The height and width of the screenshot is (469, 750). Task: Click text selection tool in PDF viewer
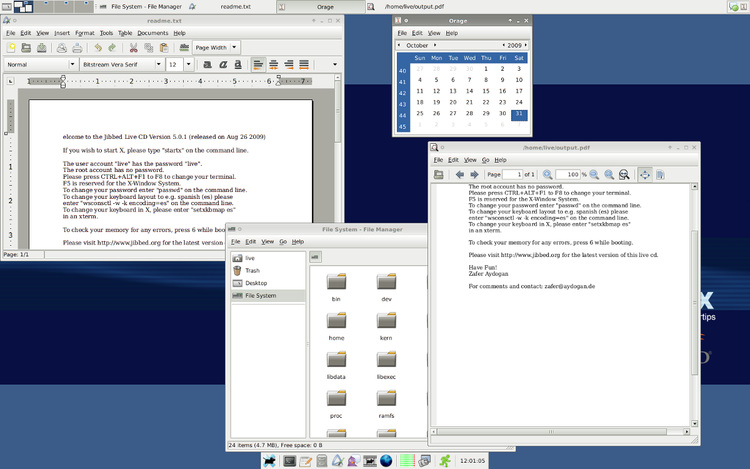[660, 175]
